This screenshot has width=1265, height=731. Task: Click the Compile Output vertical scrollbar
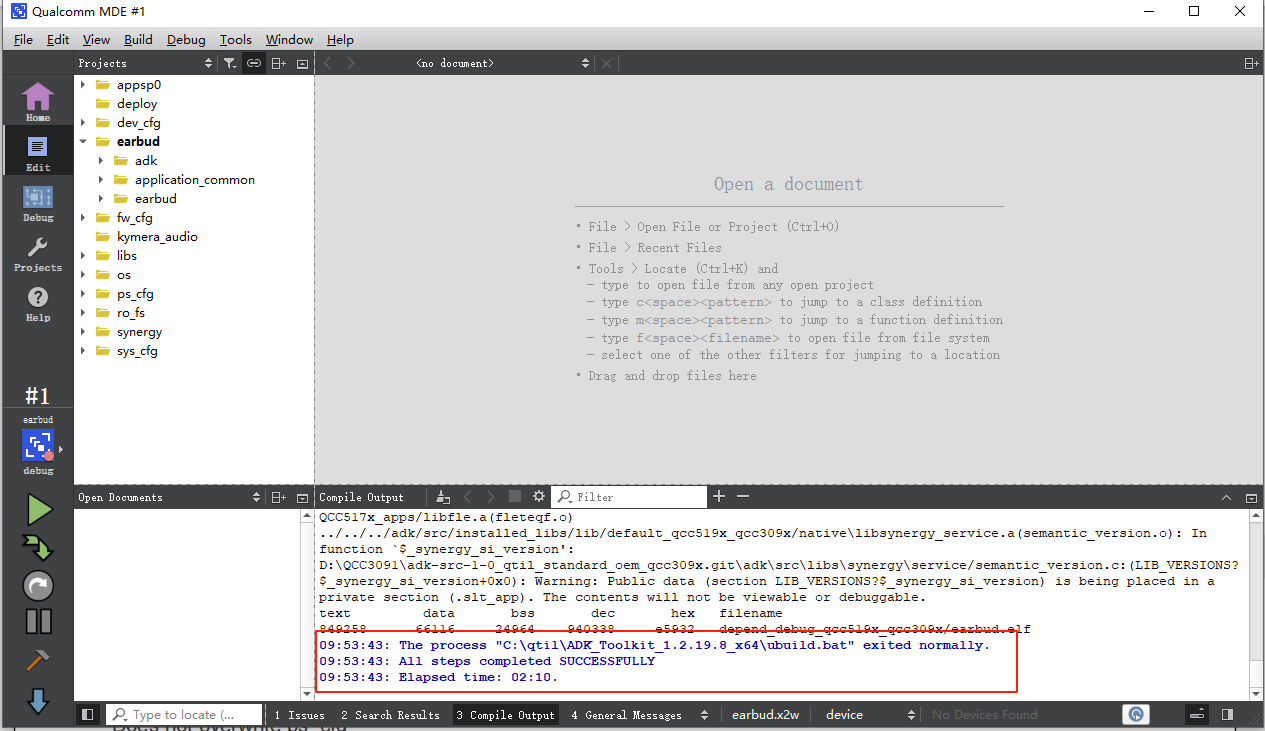pos(1256,604)
